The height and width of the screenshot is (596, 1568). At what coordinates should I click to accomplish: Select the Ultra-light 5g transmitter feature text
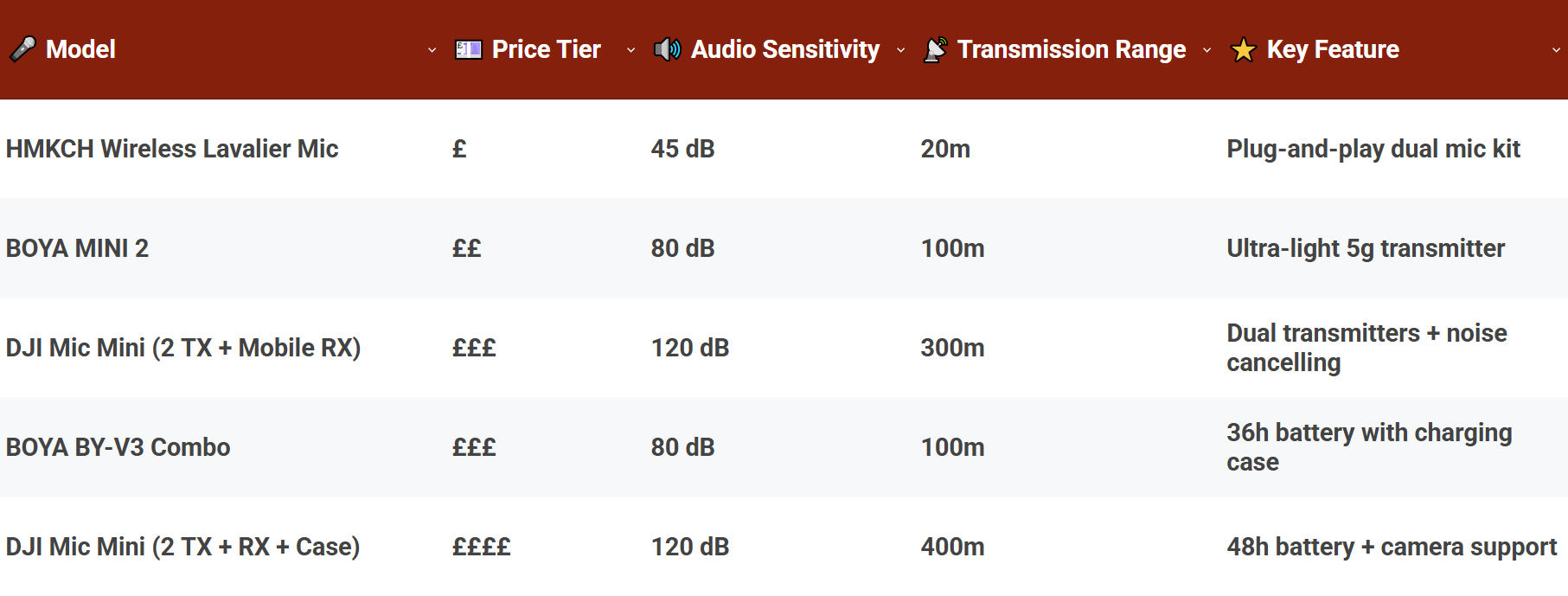(x=1365, y=248)
